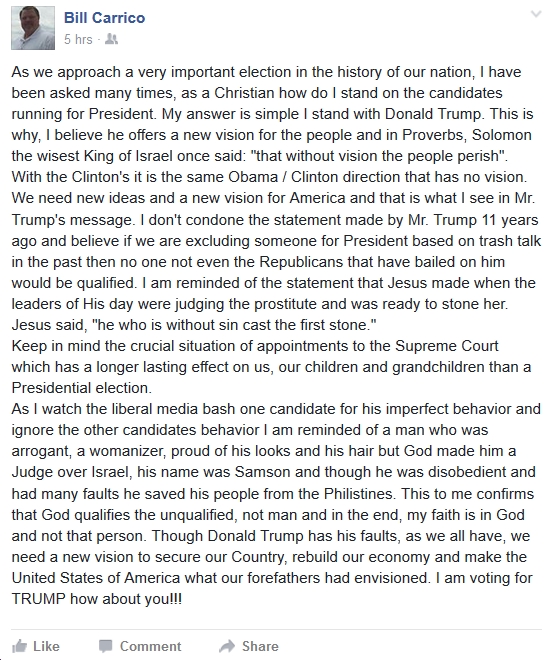Screen dimensions: 551x660
Task: Open Bill Carrico's profile picture
Action: pos(33,28)
